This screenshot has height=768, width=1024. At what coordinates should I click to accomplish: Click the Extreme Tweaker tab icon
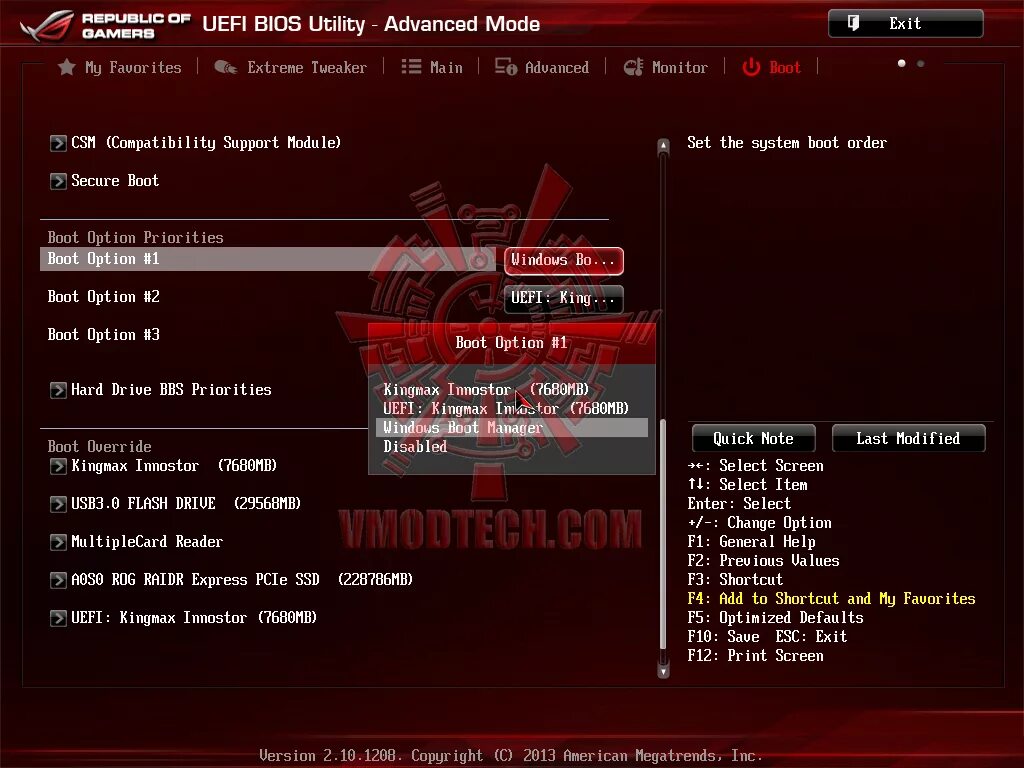pyautogui.click(x=226, y=67)
